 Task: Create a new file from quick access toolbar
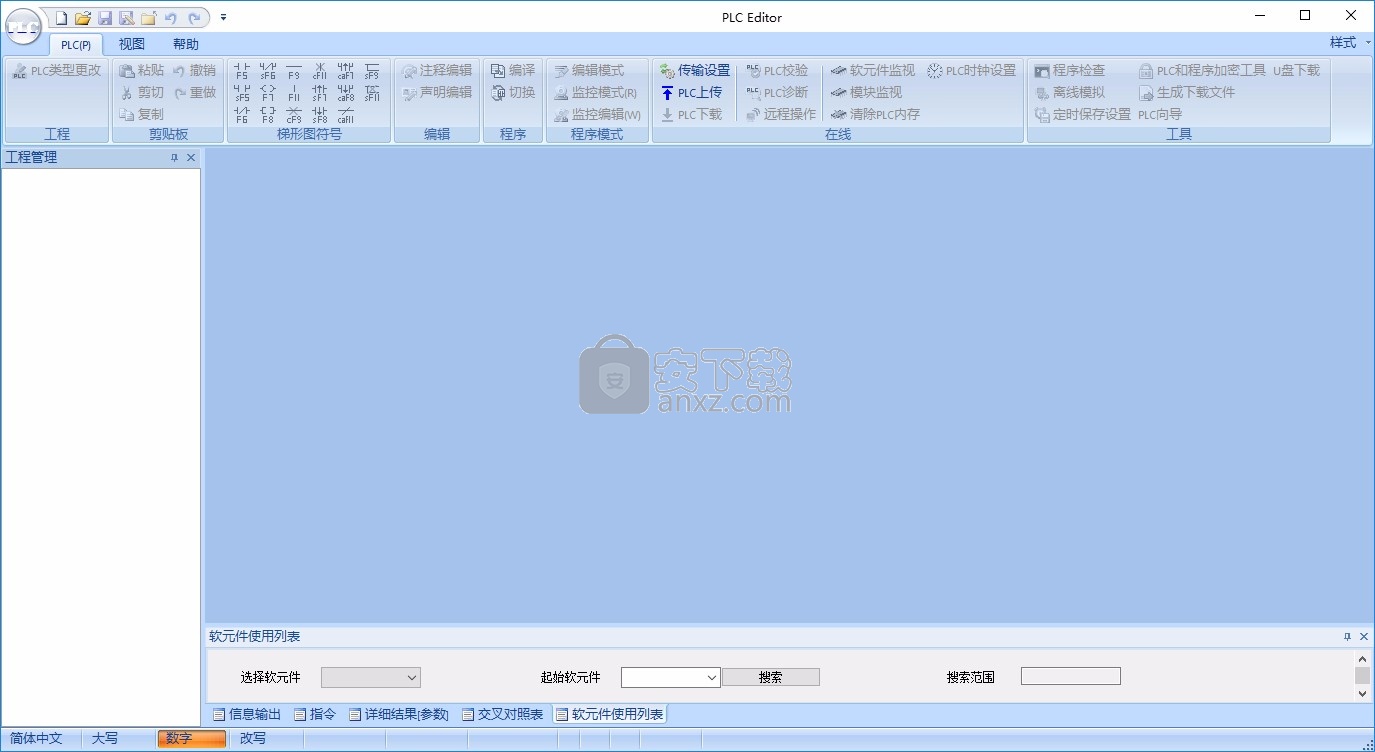(x=62, y=17)
